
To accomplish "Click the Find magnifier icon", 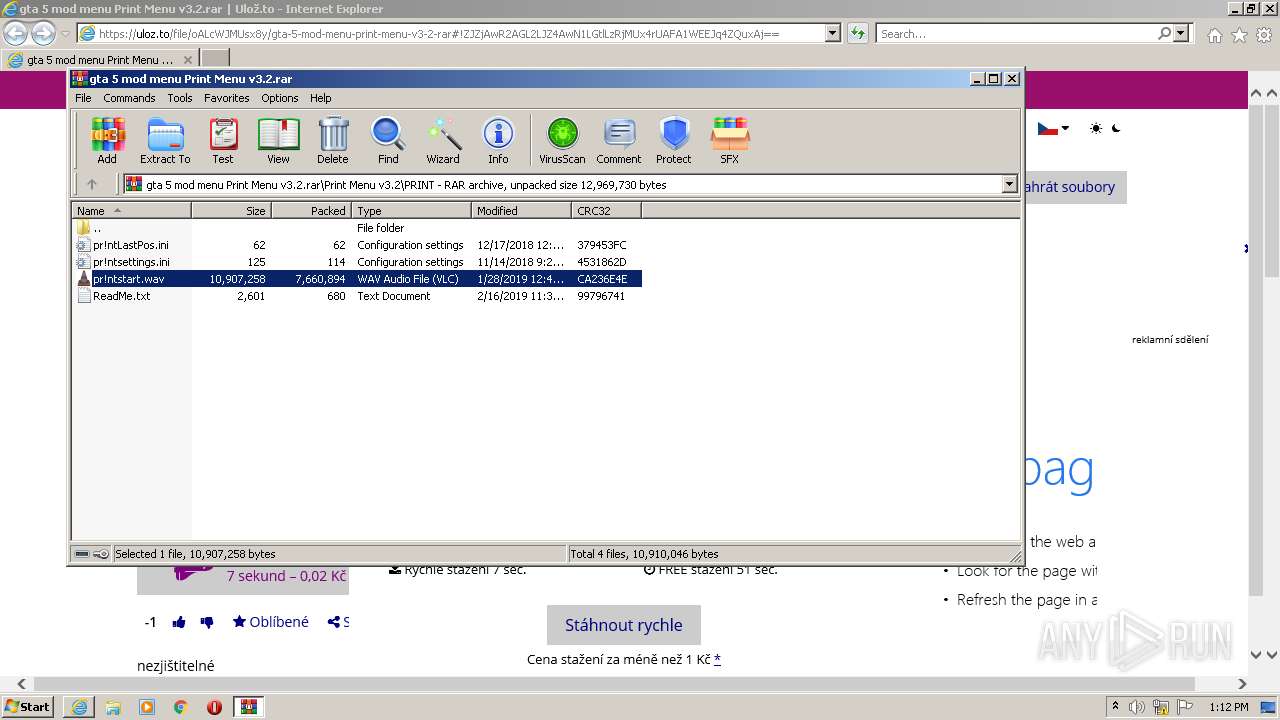I will pyautogui.click(x=388, y=141).
